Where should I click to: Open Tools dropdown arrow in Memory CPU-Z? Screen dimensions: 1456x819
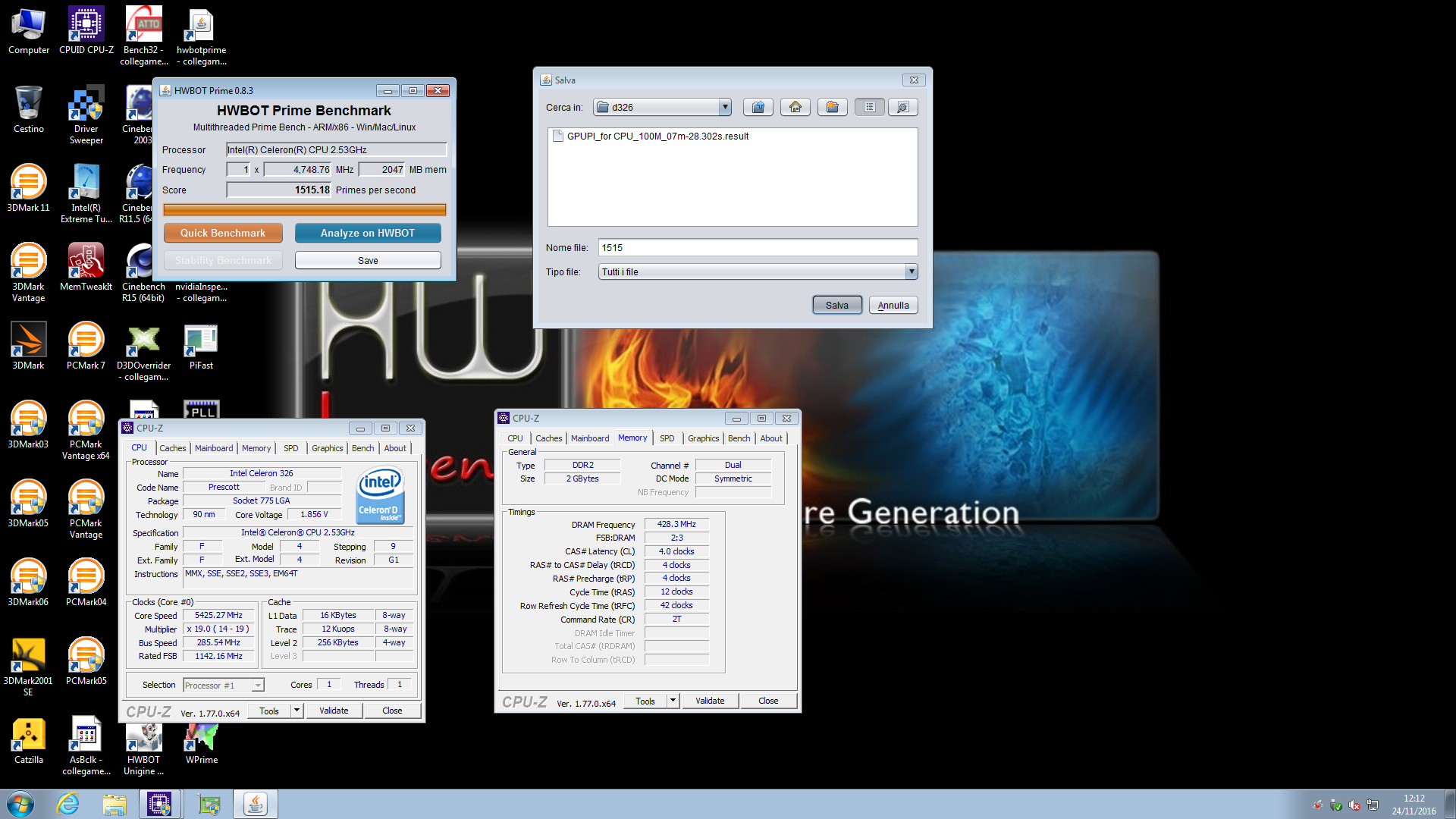(x=673, y=701)
